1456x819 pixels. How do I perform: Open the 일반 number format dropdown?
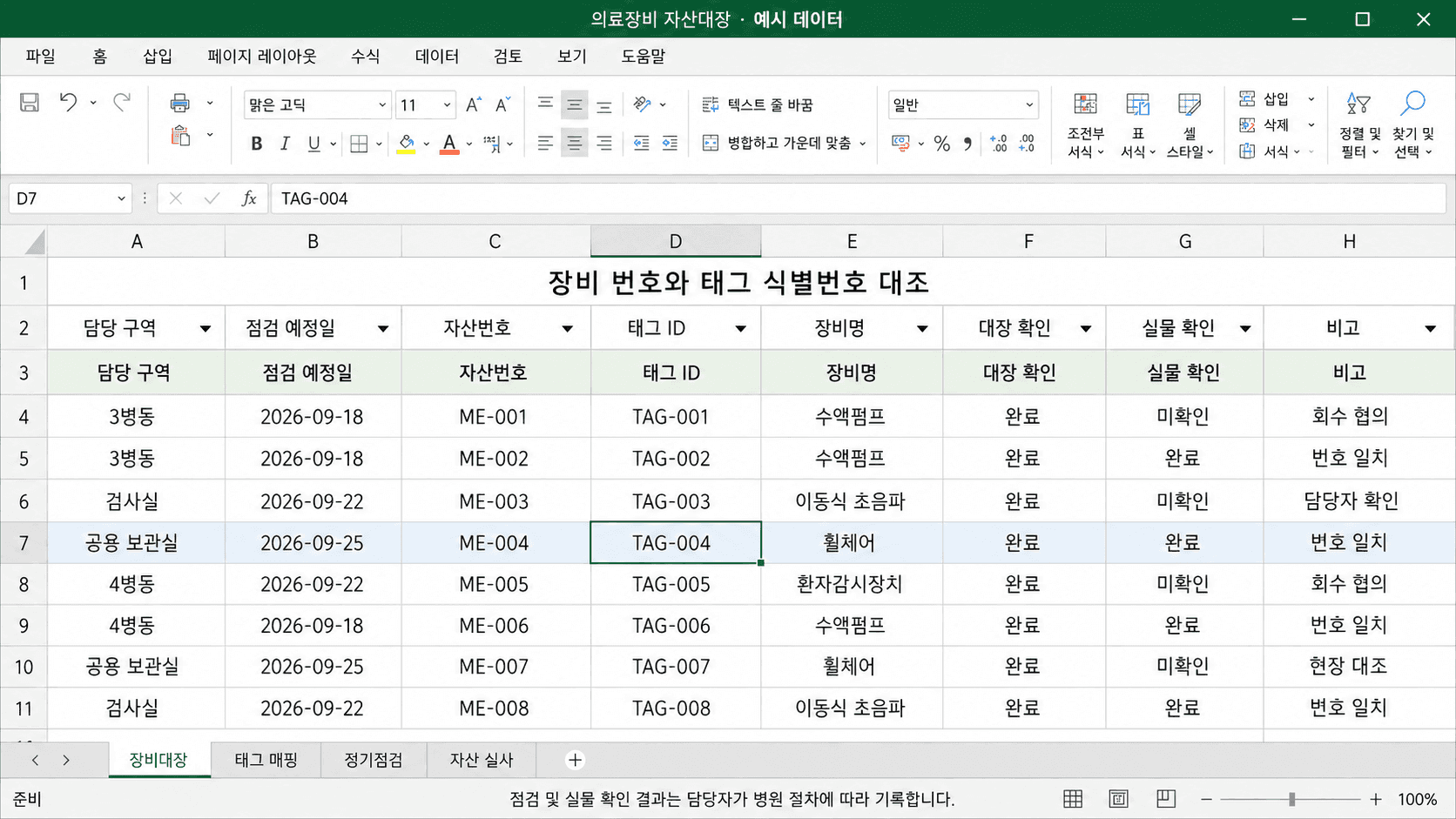pyautogui.click(x=1029, y=105)
